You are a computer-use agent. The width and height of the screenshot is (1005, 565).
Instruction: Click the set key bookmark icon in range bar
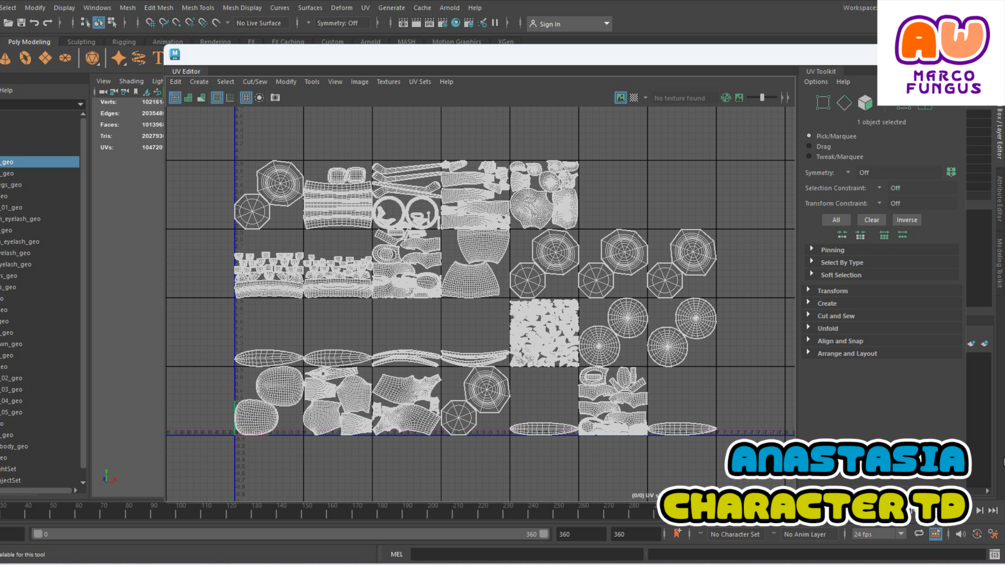pyautogui.click(x=677, y=533)
